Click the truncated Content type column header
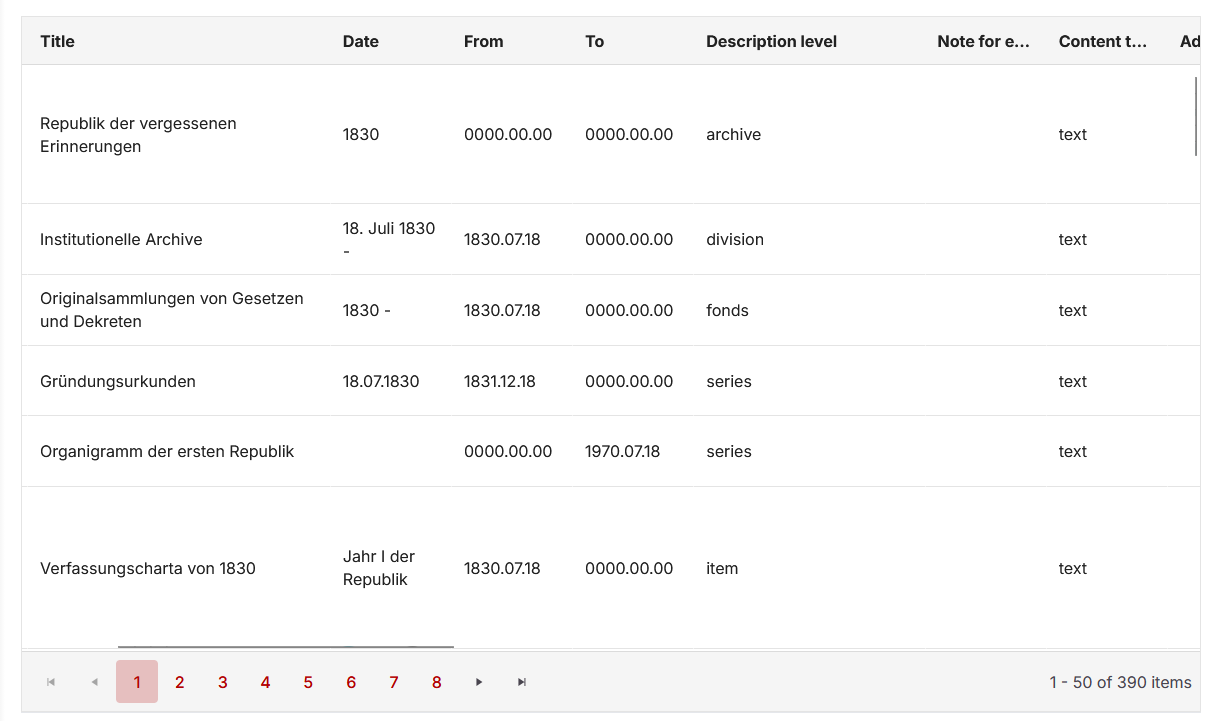The image size is (1210, 721). pyautogui.click(x=1103, y=41)
